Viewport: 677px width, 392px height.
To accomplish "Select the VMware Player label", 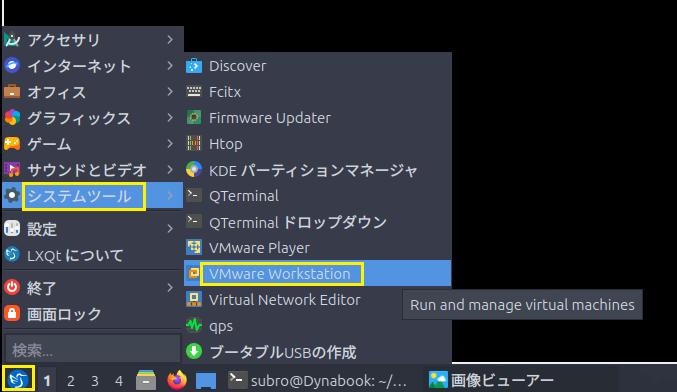I will pyautogui.click(x=259, y=248).
